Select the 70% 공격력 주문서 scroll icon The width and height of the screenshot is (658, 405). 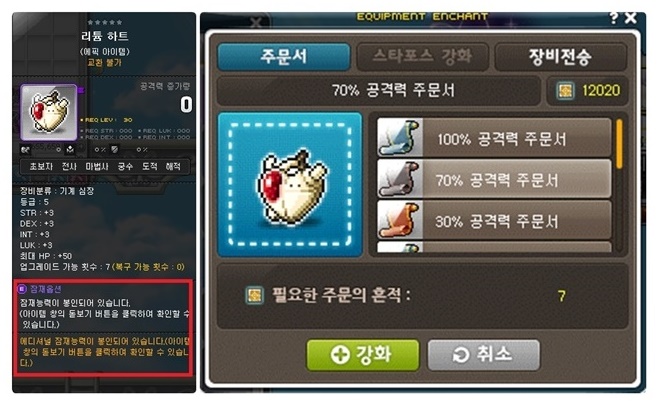click(400, 179)
